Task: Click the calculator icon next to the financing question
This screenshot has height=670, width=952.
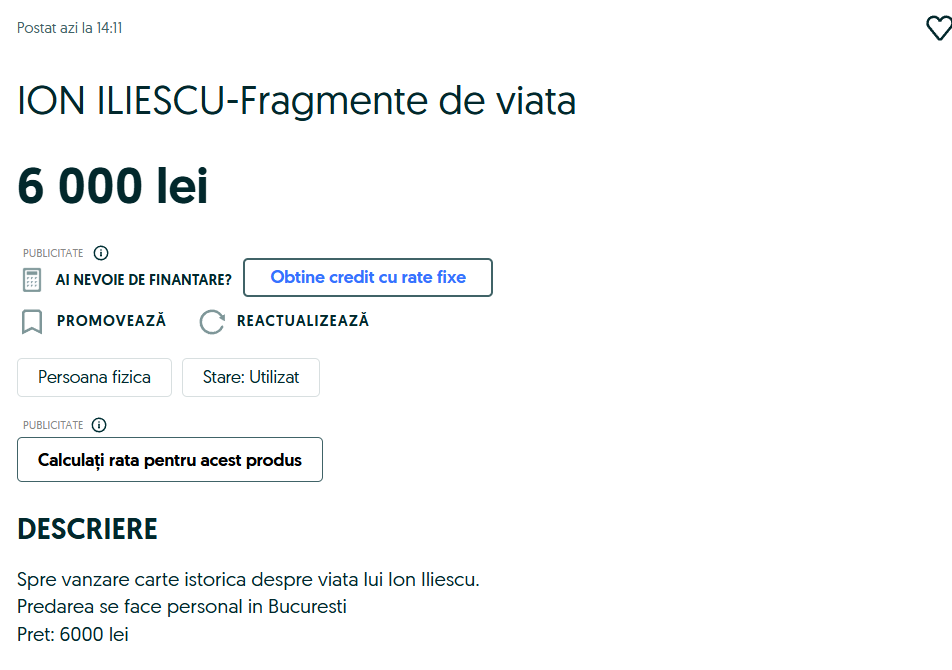Action: [32, 279]
